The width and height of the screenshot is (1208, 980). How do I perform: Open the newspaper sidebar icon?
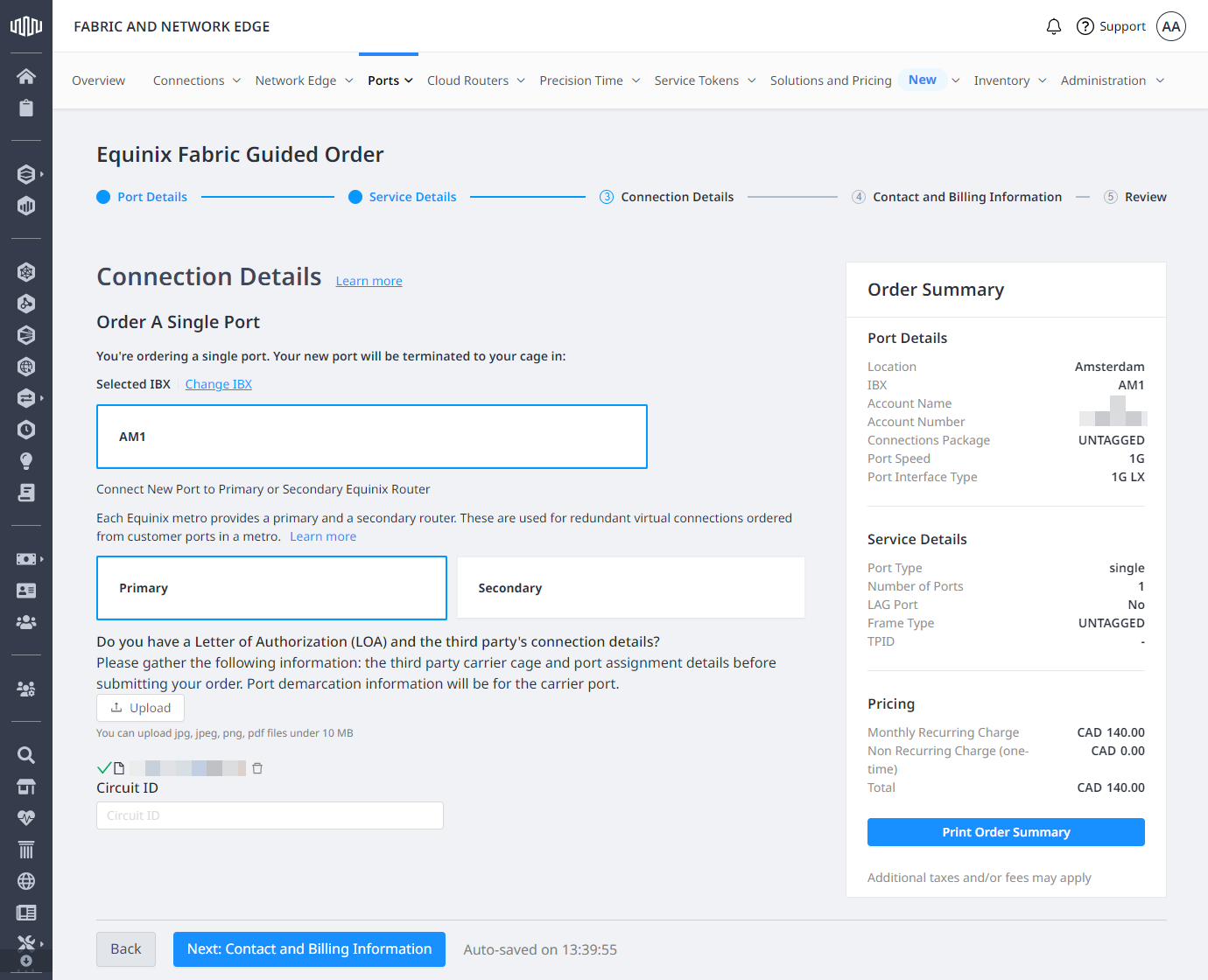click(x=26, y=913)
